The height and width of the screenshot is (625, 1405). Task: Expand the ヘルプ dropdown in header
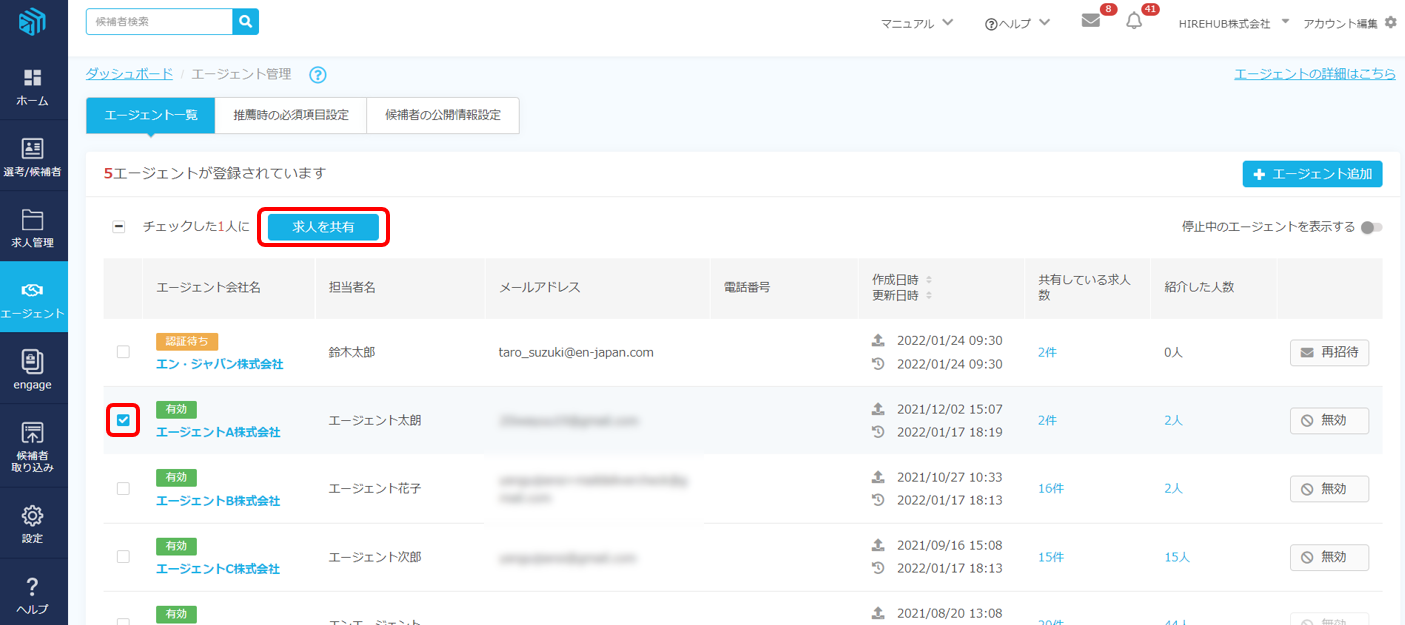click(1017, 23)
